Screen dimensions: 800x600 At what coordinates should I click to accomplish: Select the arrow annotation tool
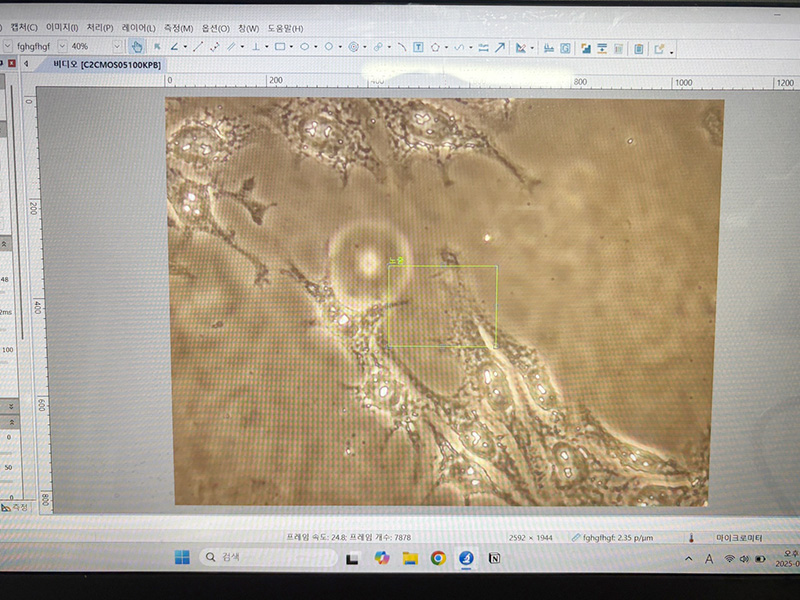tap(500, 47)
